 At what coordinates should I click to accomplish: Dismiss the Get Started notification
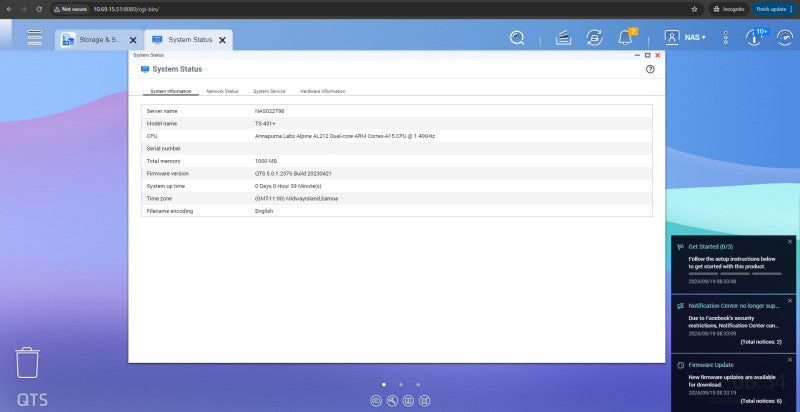[790, 241]
